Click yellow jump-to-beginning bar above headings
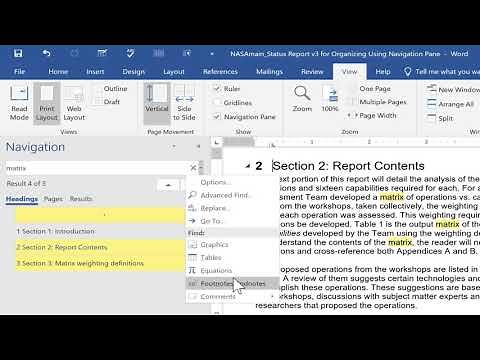This screenshot has width=480, height=360. click(x=100, y=215)
